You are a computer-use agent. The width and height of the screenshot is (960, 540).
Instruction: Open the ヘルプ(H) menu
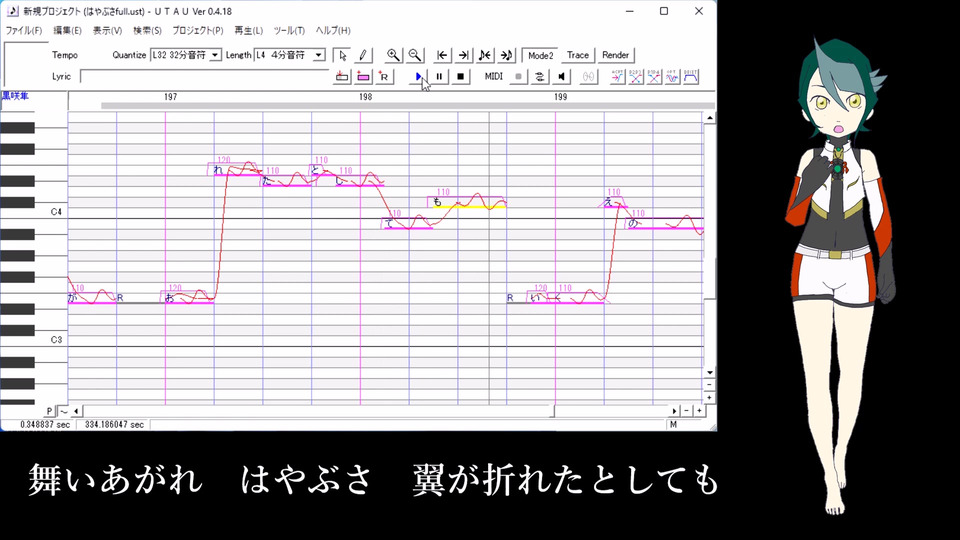(x=333, y=30)
